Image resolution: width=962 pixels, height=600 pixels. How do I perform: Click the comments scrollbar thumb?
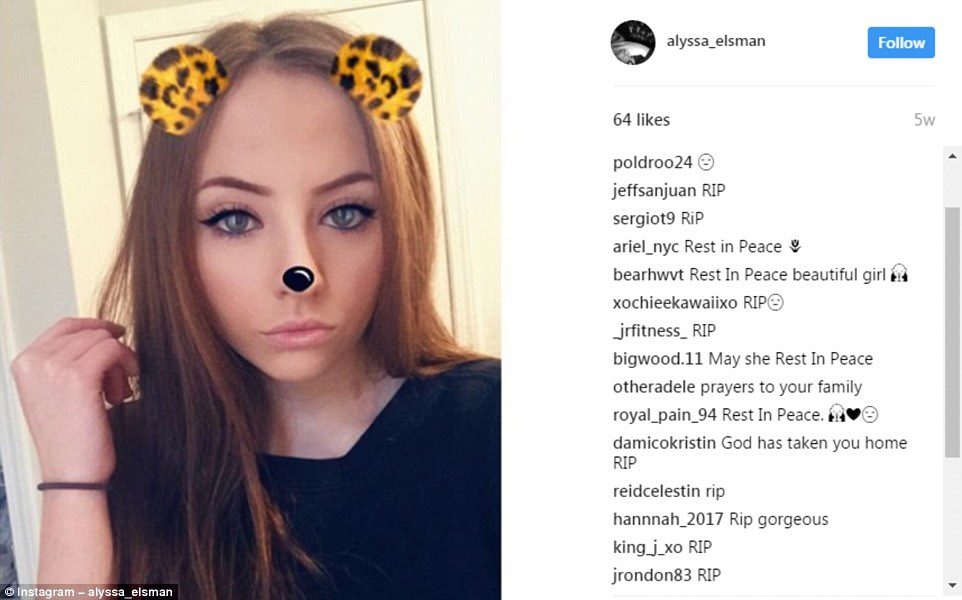click(x=952, y=332)
